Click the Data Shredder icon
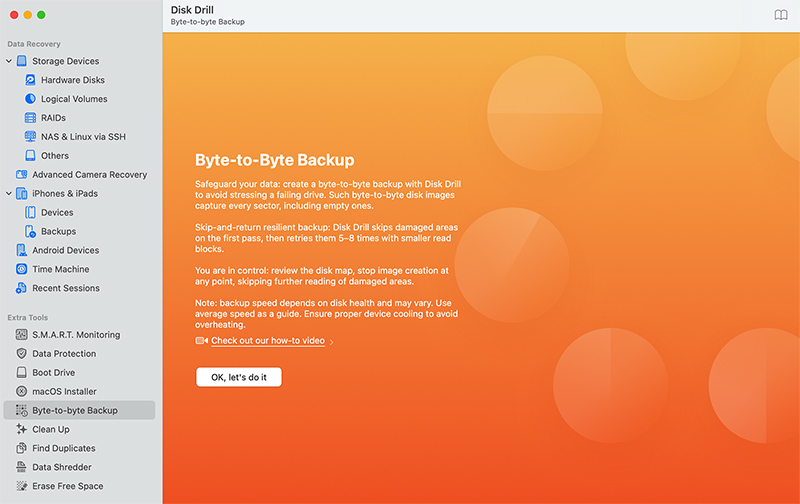800x504 pixels. coord(21,467)
